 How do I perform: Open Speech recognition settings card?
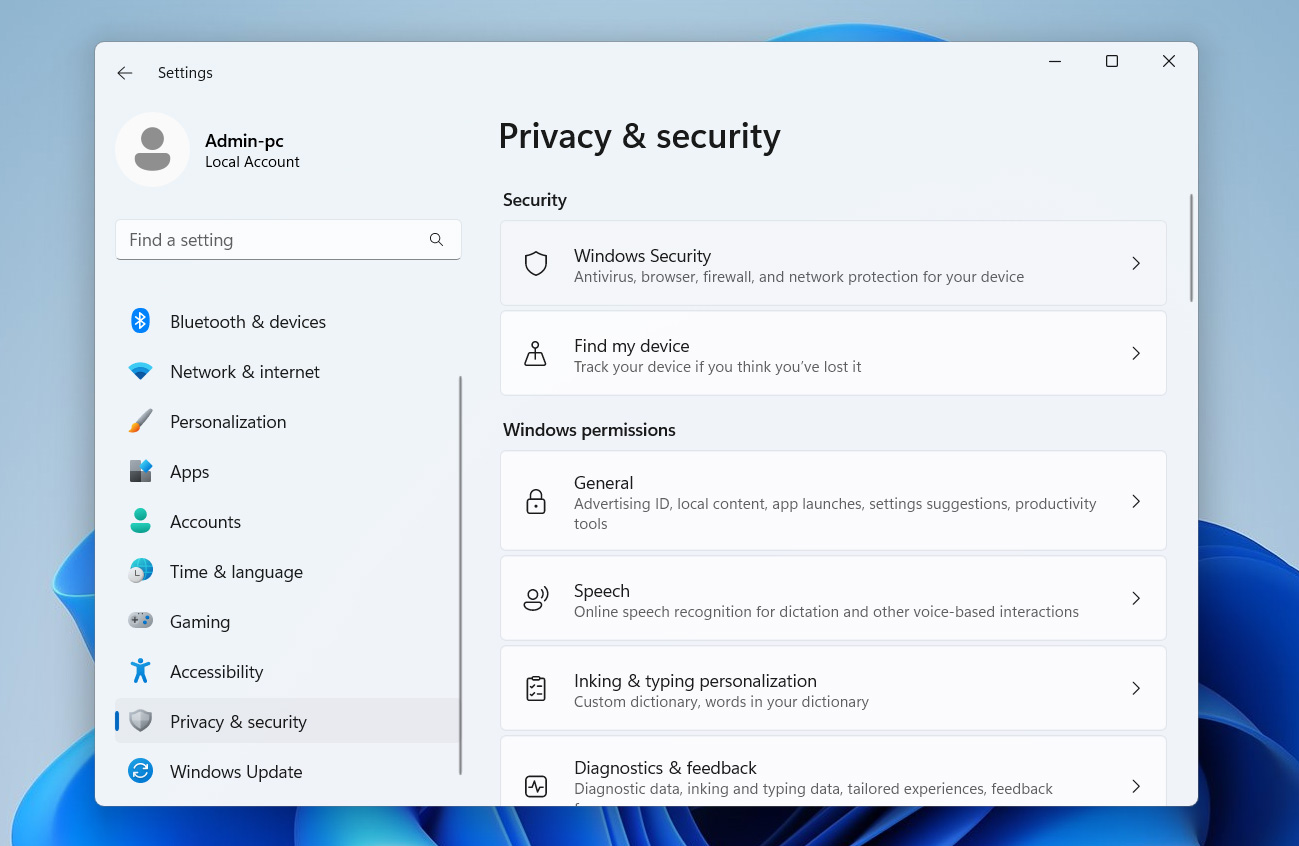click(833, 598)
